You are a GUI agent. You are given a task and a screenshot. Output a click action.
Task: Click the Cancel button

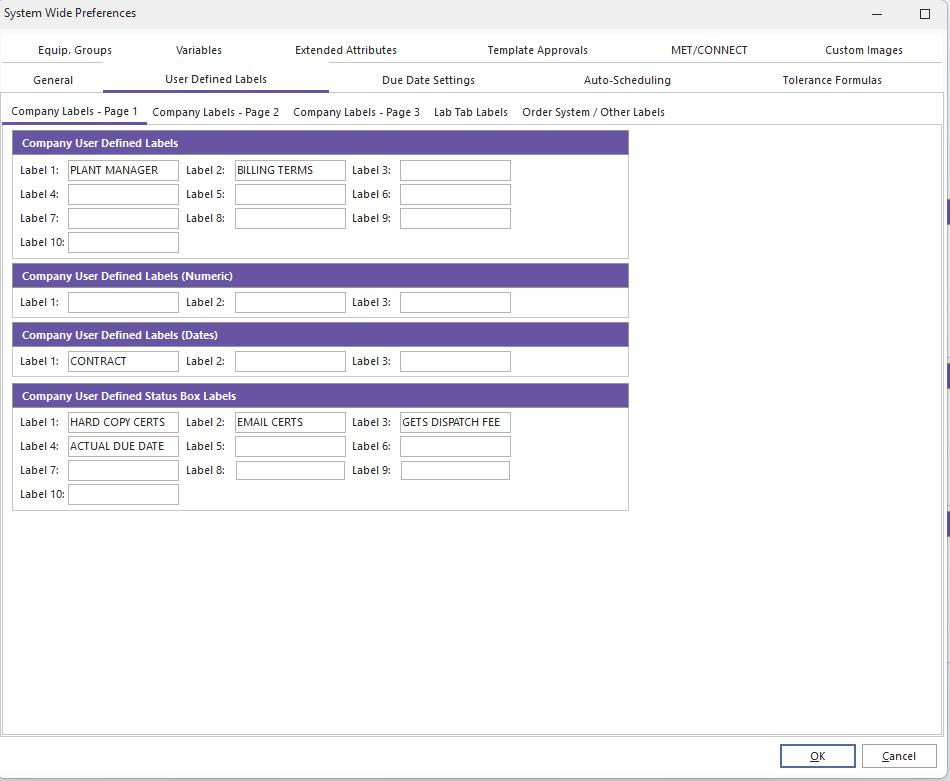coord(898,756)
